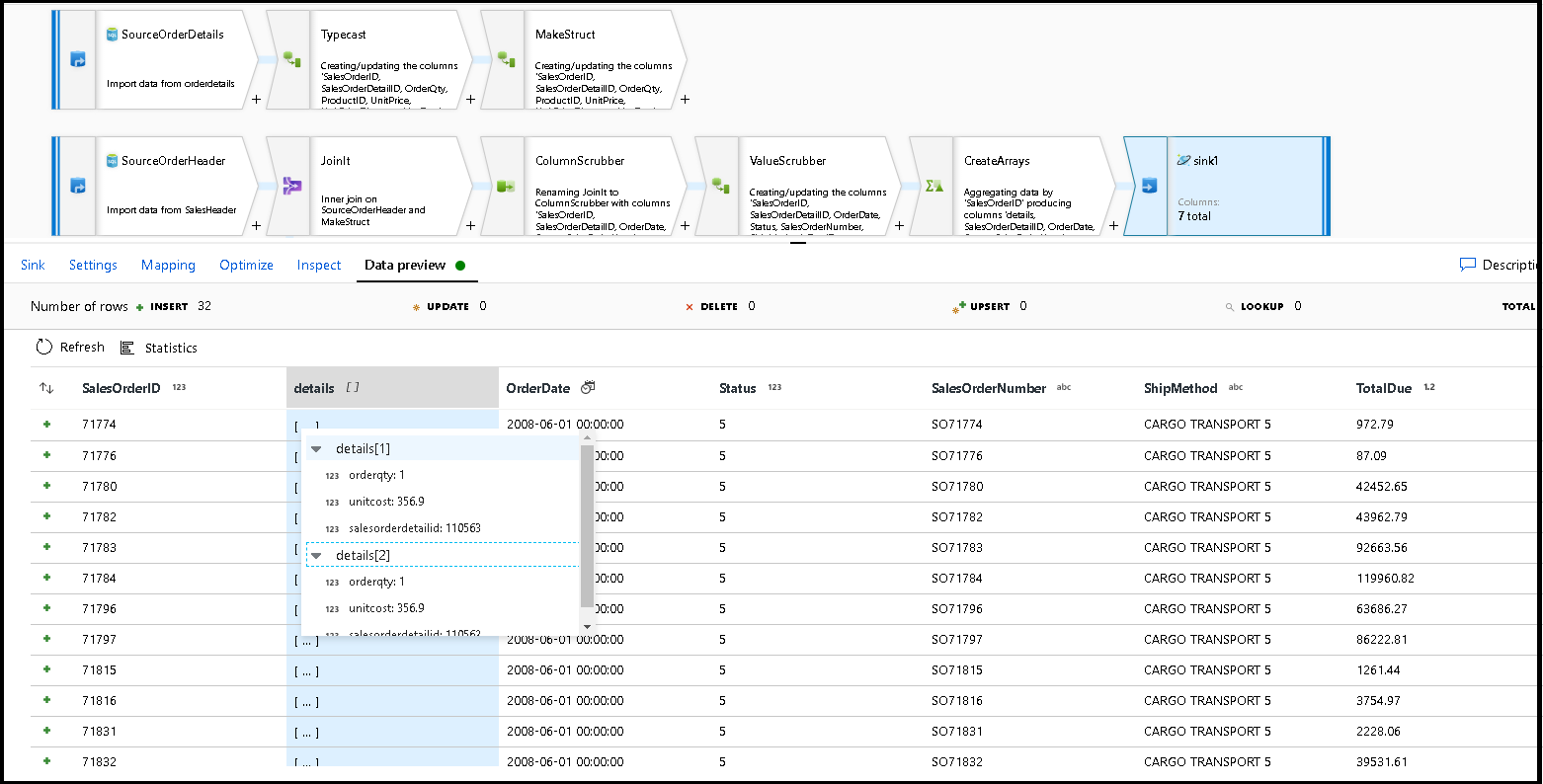Expand details array for order 71815
Screen dimensions: 1543x784
pos(306,671)
